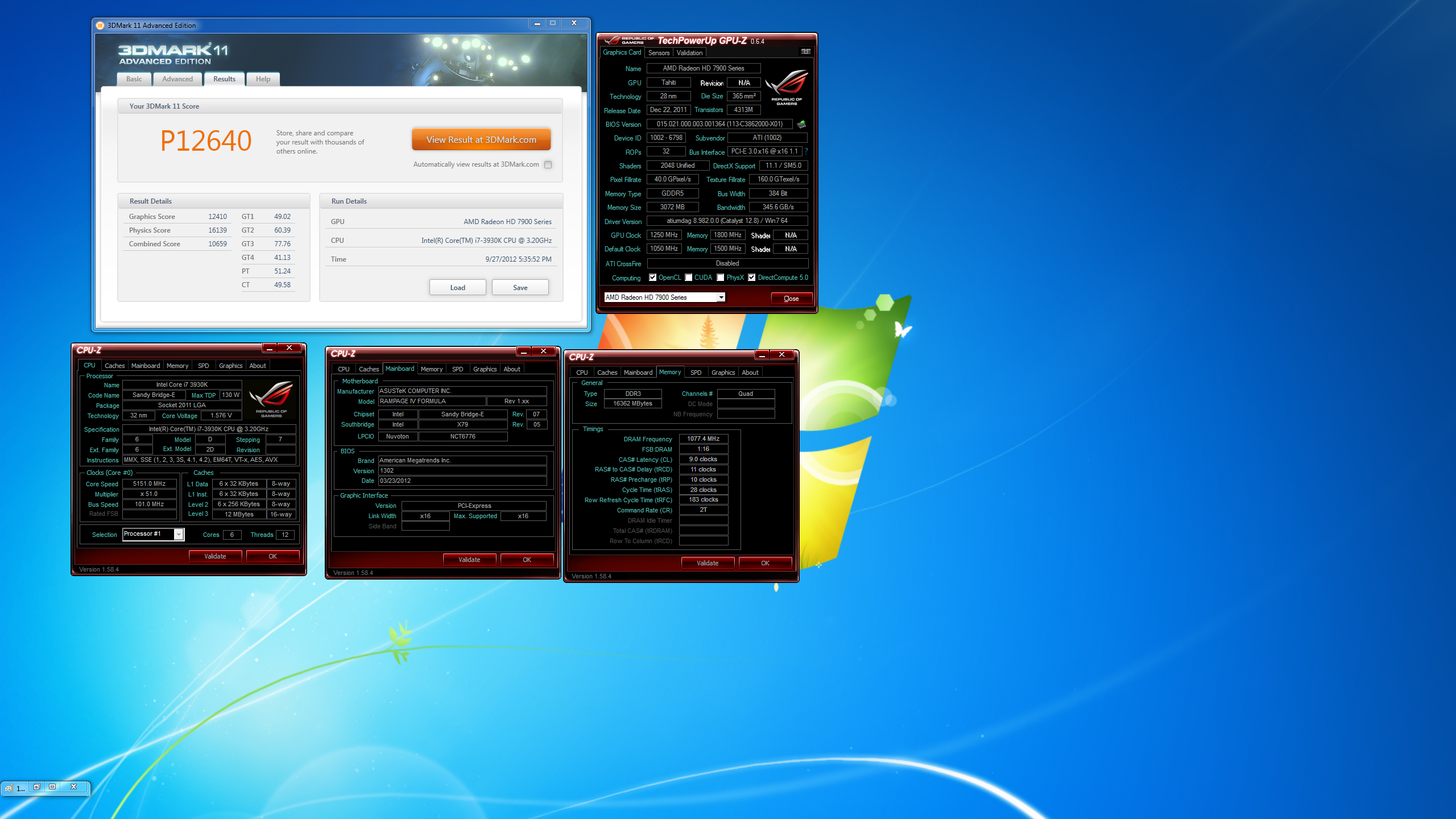Viewport: 1456px width, 819px height.
Task: Enable automatically view results at 3DMark.com
Action: point(548,164)
